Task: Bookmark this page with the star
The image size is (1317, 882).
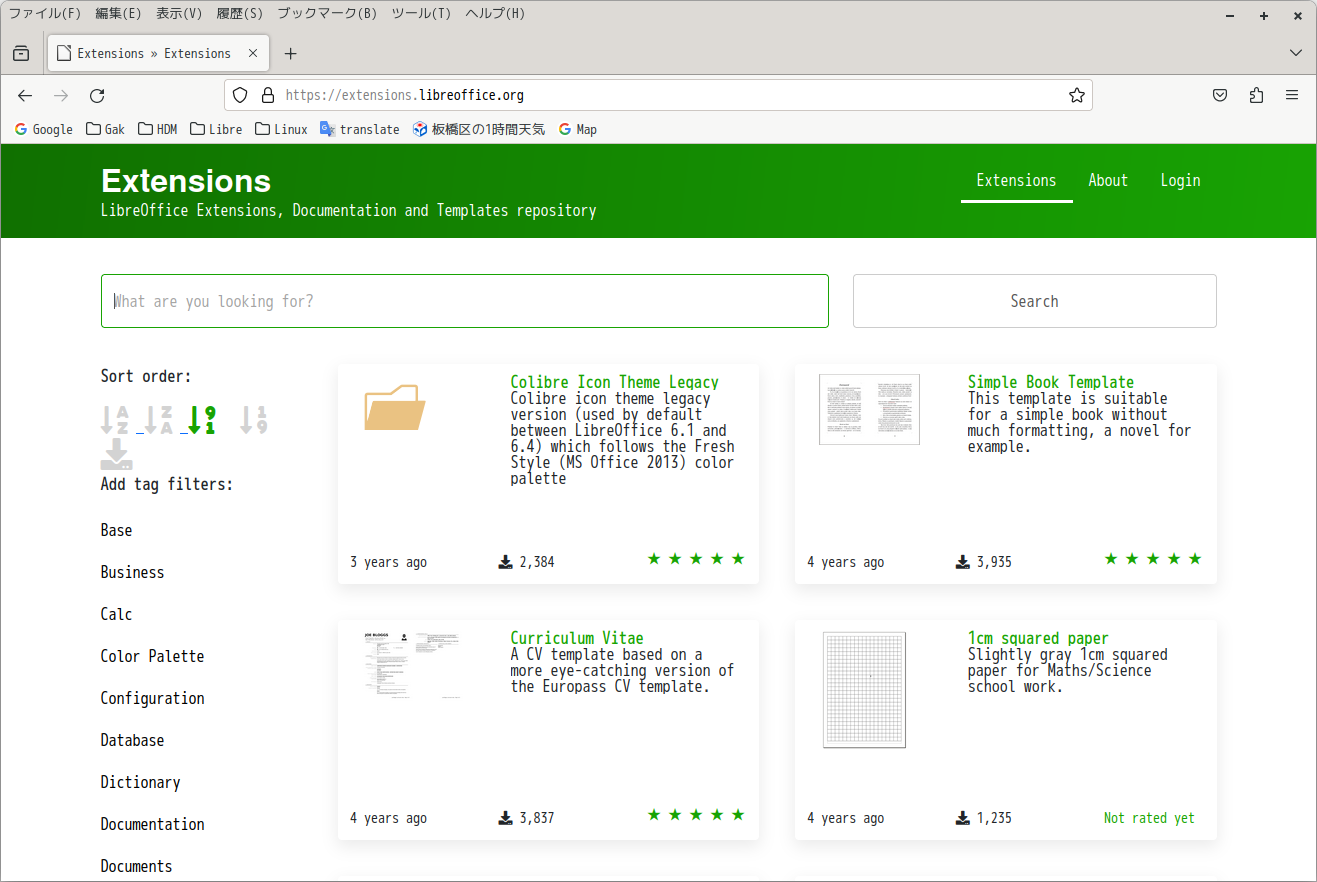Action: coord(1076,95)
